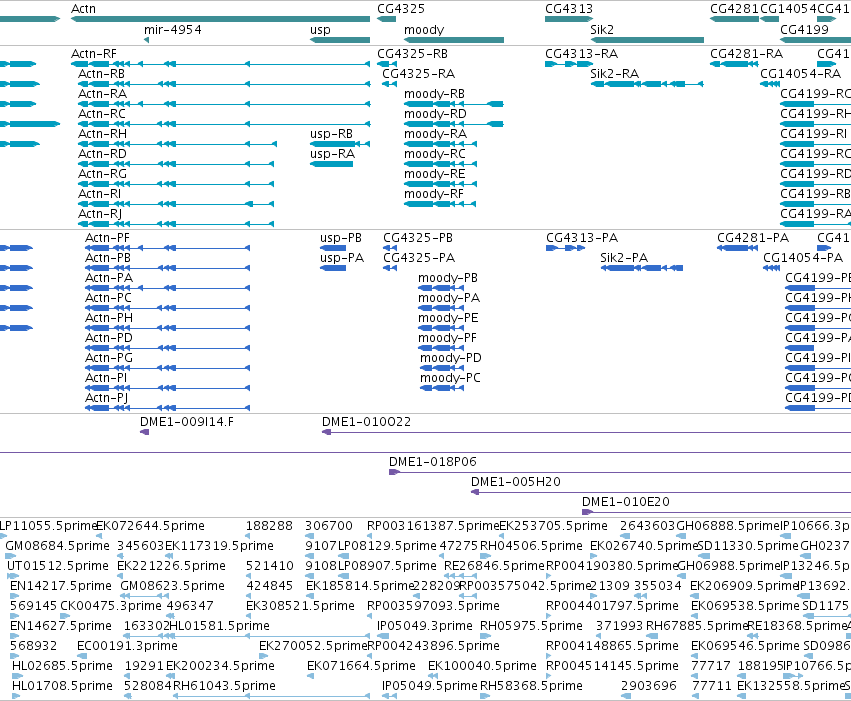
Task: Open the Actn-RH transcript label
Action: [x=103, y=134]
